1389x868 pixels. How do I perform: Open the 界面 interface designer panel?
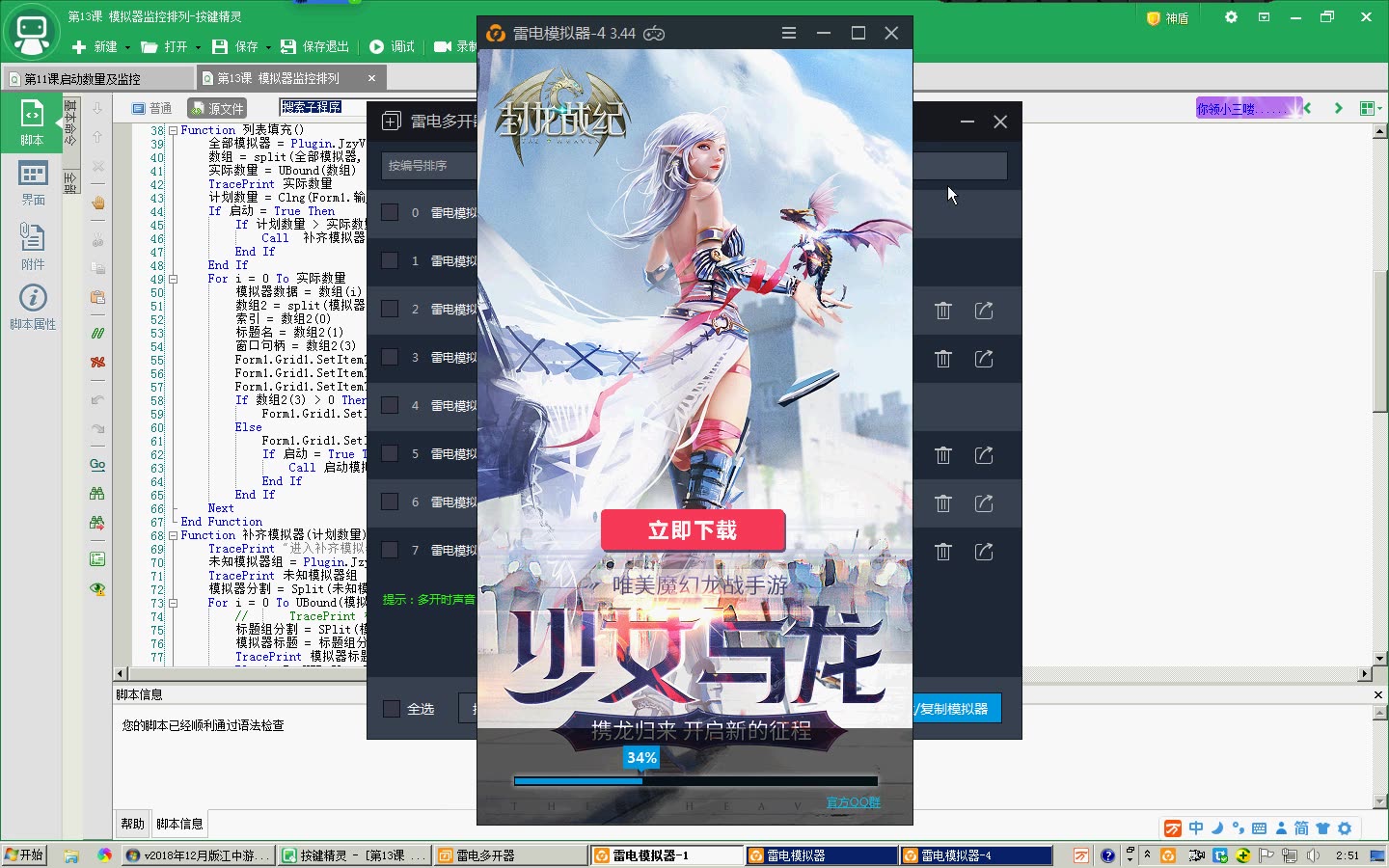pos(33,183)
